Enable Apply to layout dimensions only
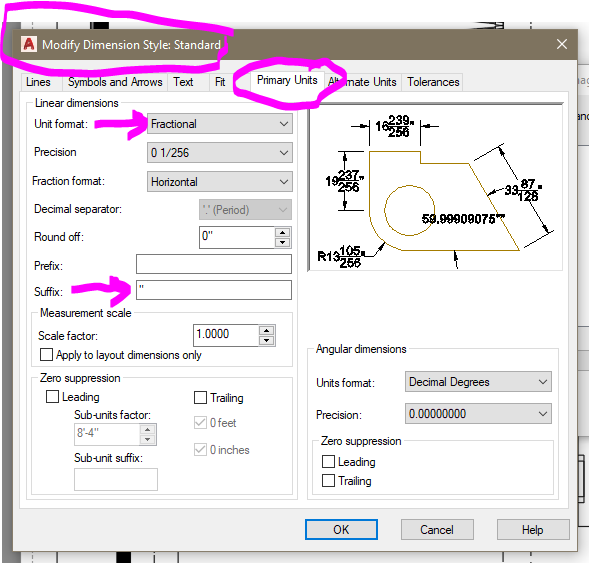The height and width of the screenshot is (563, 589). coord(46,354)
